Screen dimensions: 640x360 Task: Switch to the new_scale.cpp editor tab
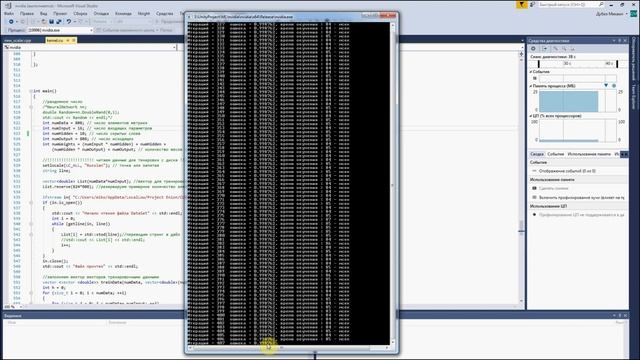click(18, 40)
